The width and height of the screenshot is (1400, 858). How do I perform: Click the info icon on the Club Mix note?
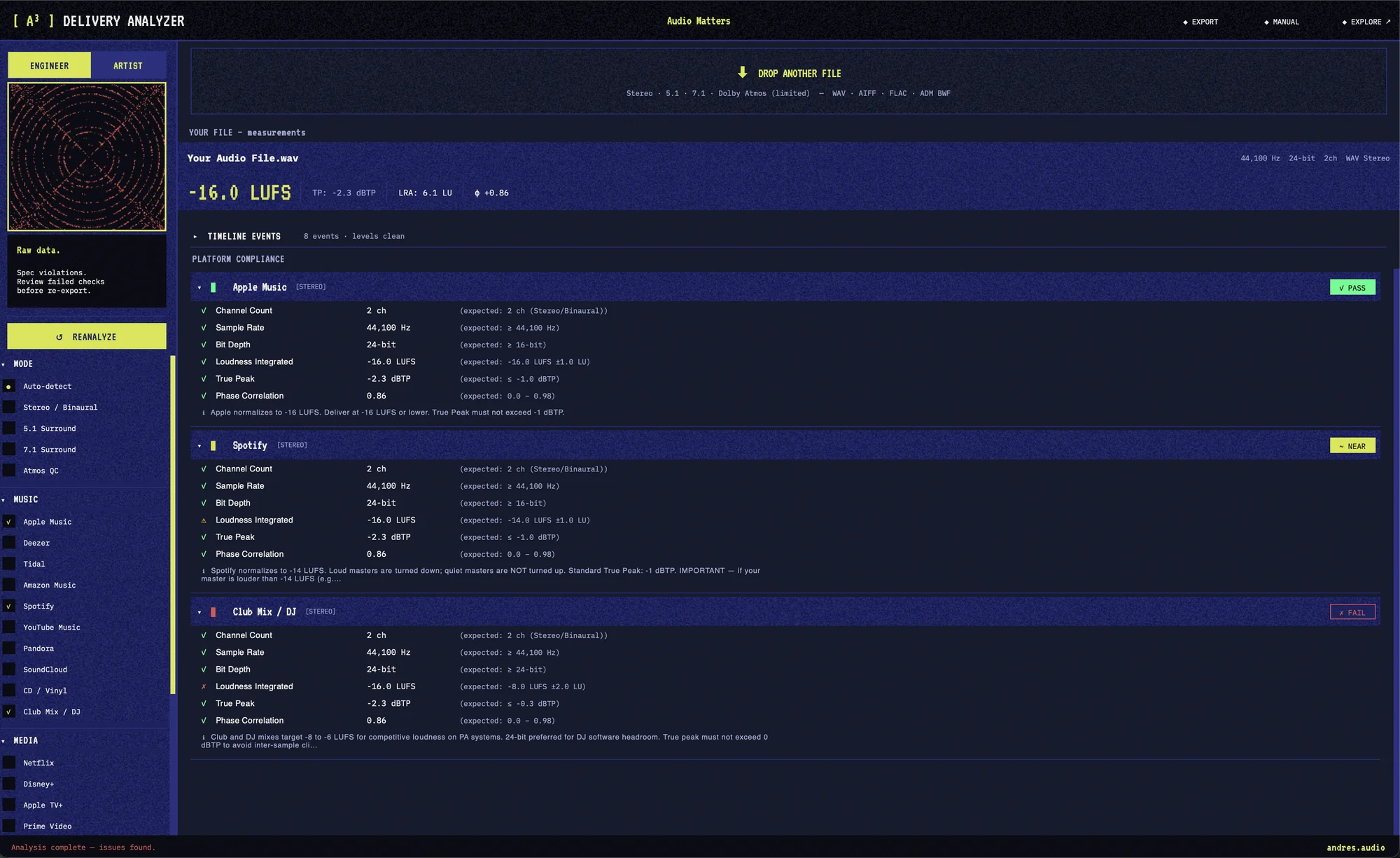tap(204, 737)
